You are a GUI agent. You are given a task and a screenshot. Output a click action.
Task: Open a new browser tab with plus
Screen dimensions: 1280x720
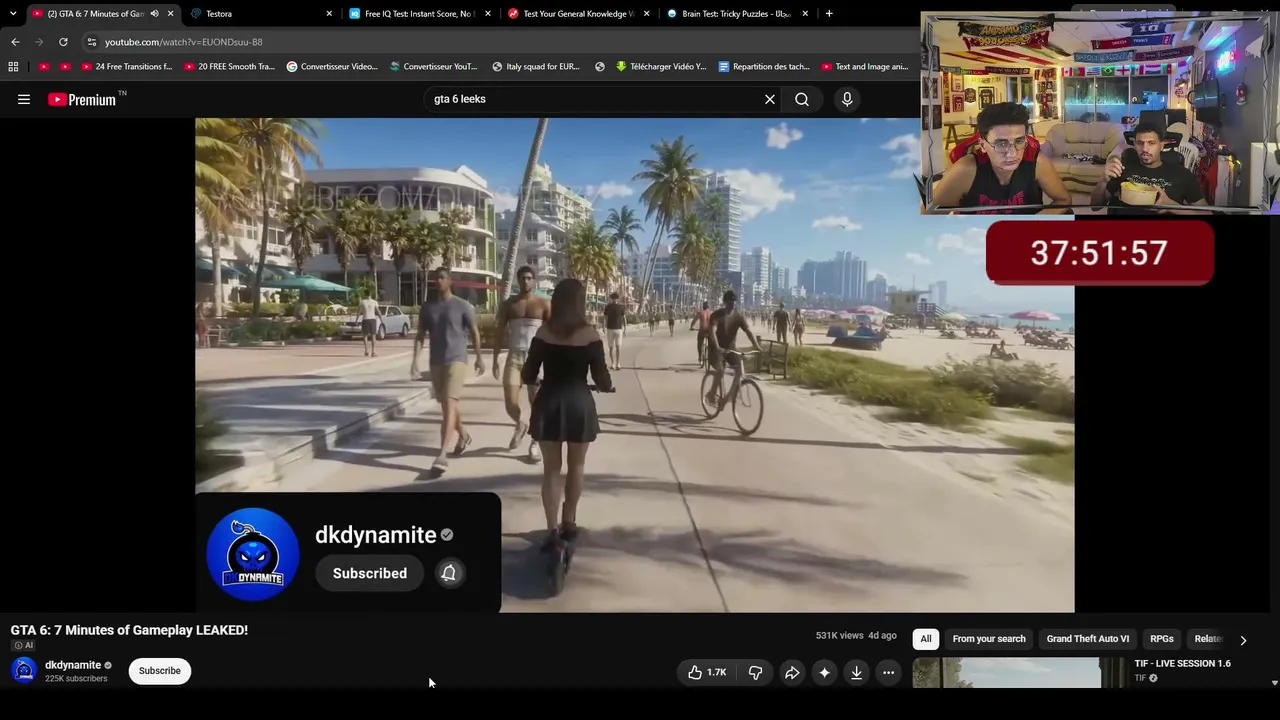(x=829, y=14)
